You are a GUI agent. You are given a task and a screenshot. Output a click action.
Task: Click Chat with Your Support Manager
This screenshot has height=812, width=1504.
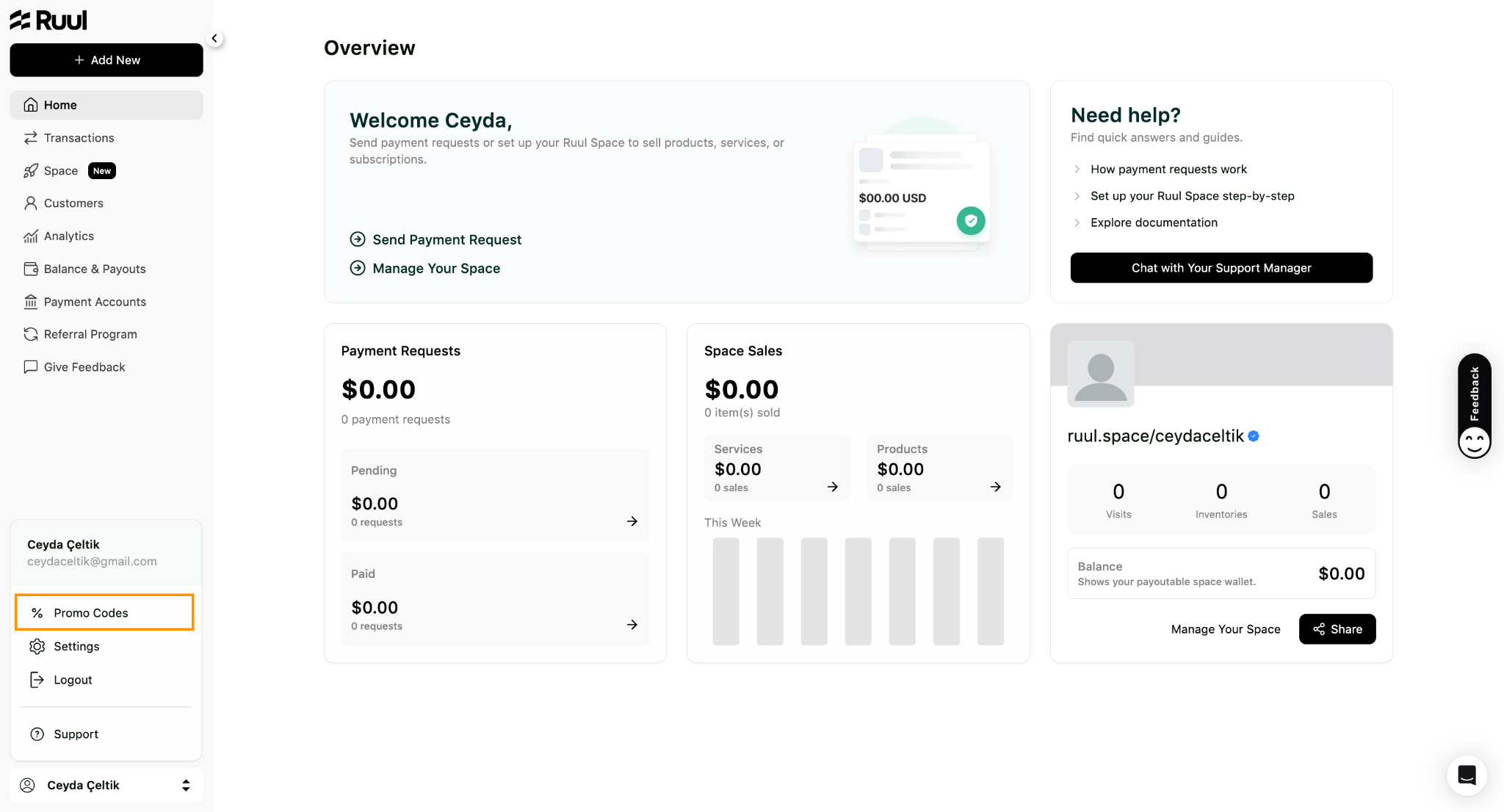coord(1221,268)
